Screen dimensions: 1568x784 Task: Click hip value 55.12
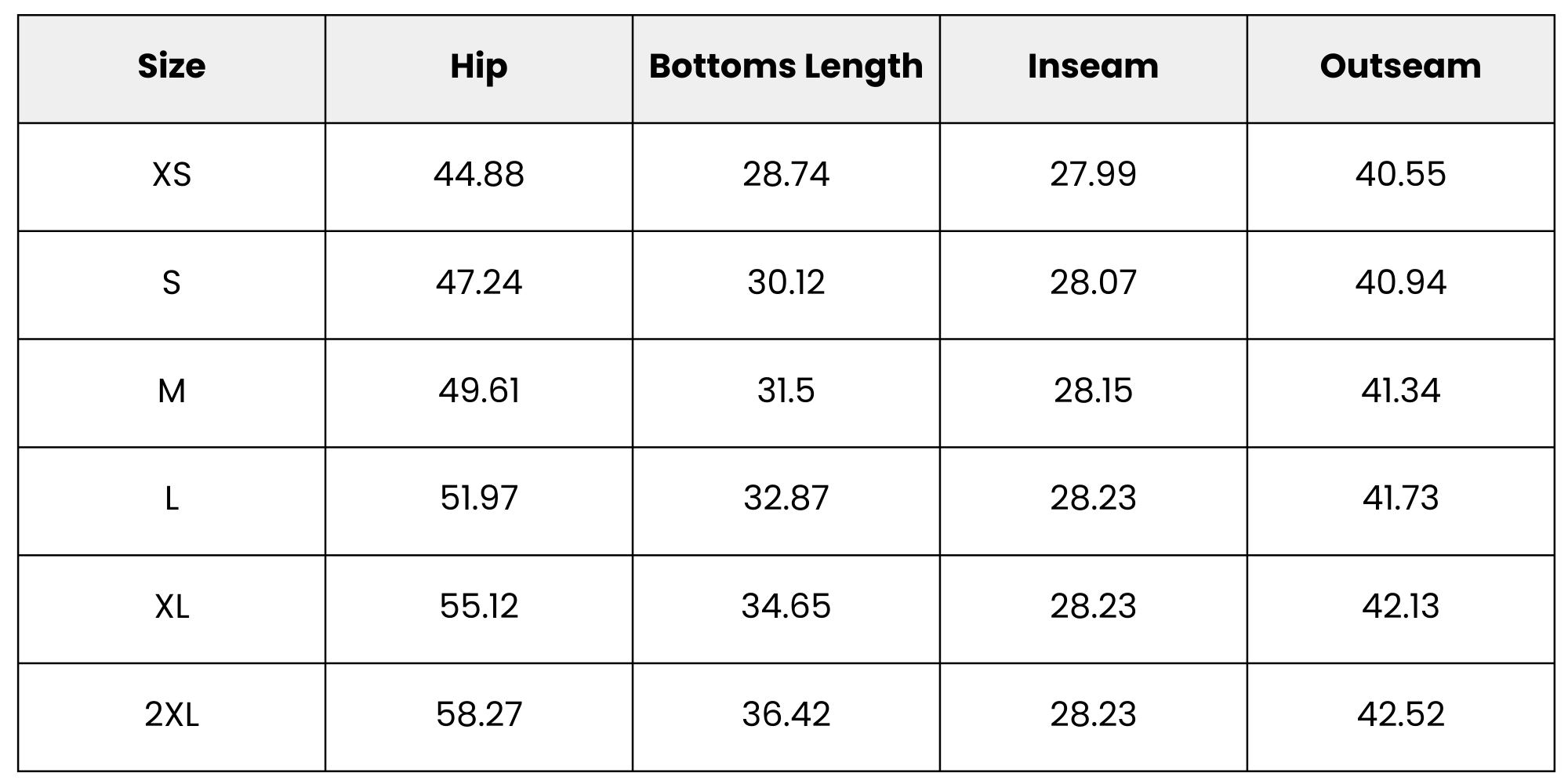coord(478,607)
